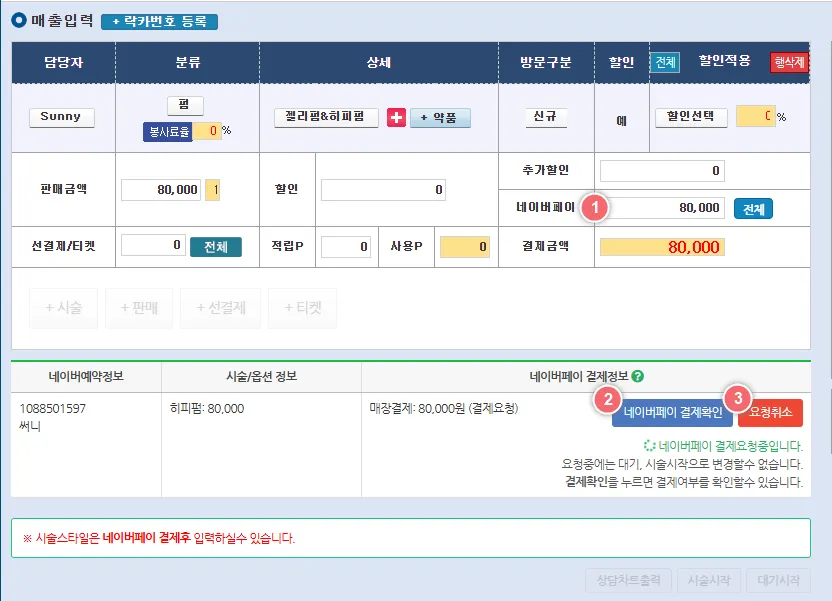Edit the 선결제/티켓 amount field
Screen dimensions: 832x601
tap(153, 245)
